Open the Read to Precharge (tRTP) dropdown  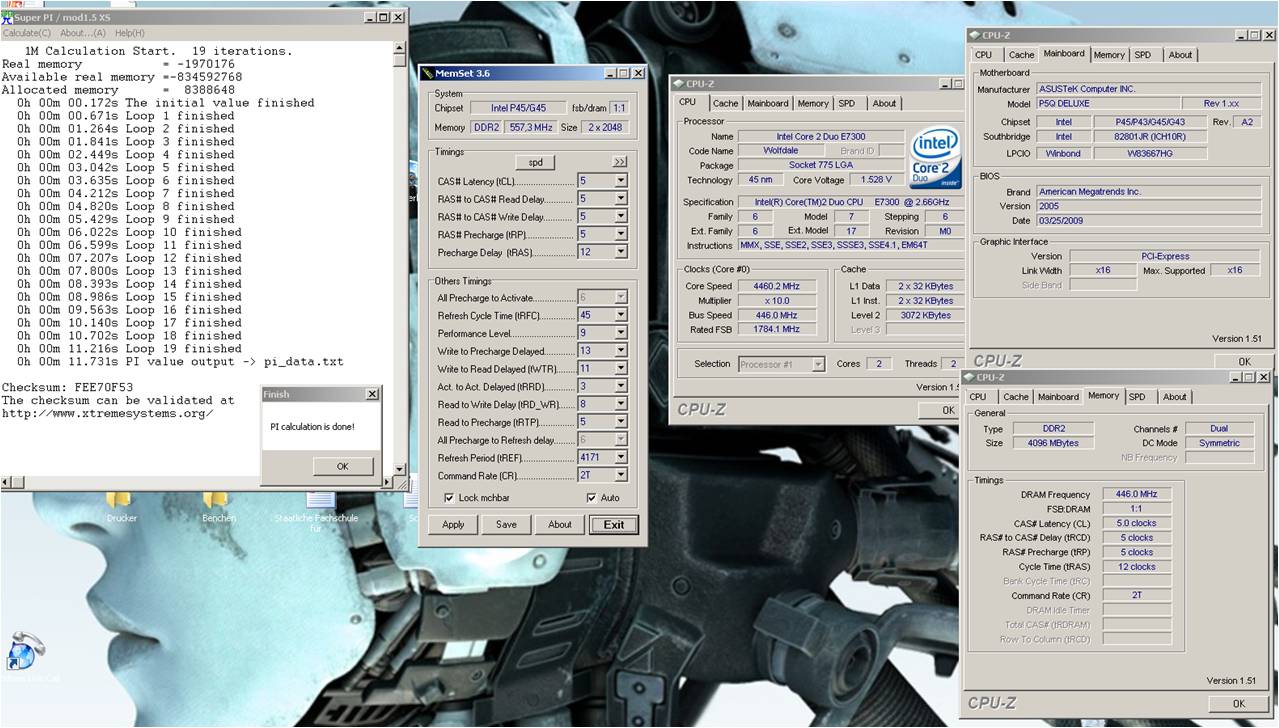(x=621, y=422)
